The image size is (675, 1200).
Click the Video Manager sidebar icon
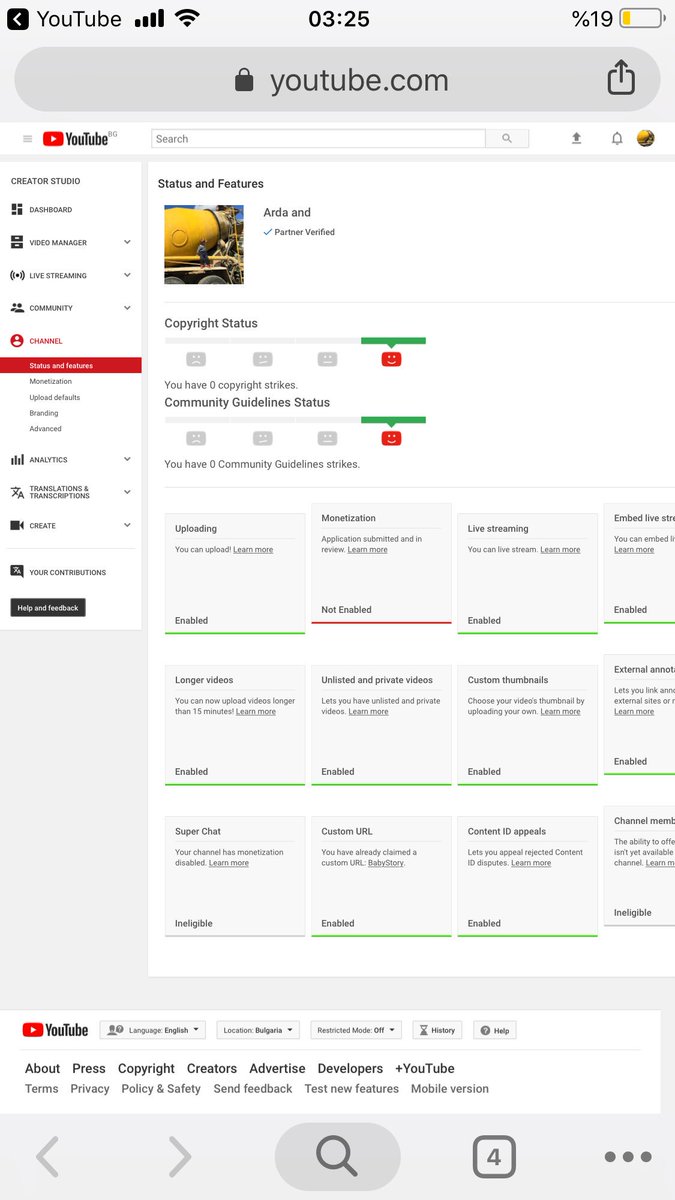pyautogui.click(x=17, y=243)
